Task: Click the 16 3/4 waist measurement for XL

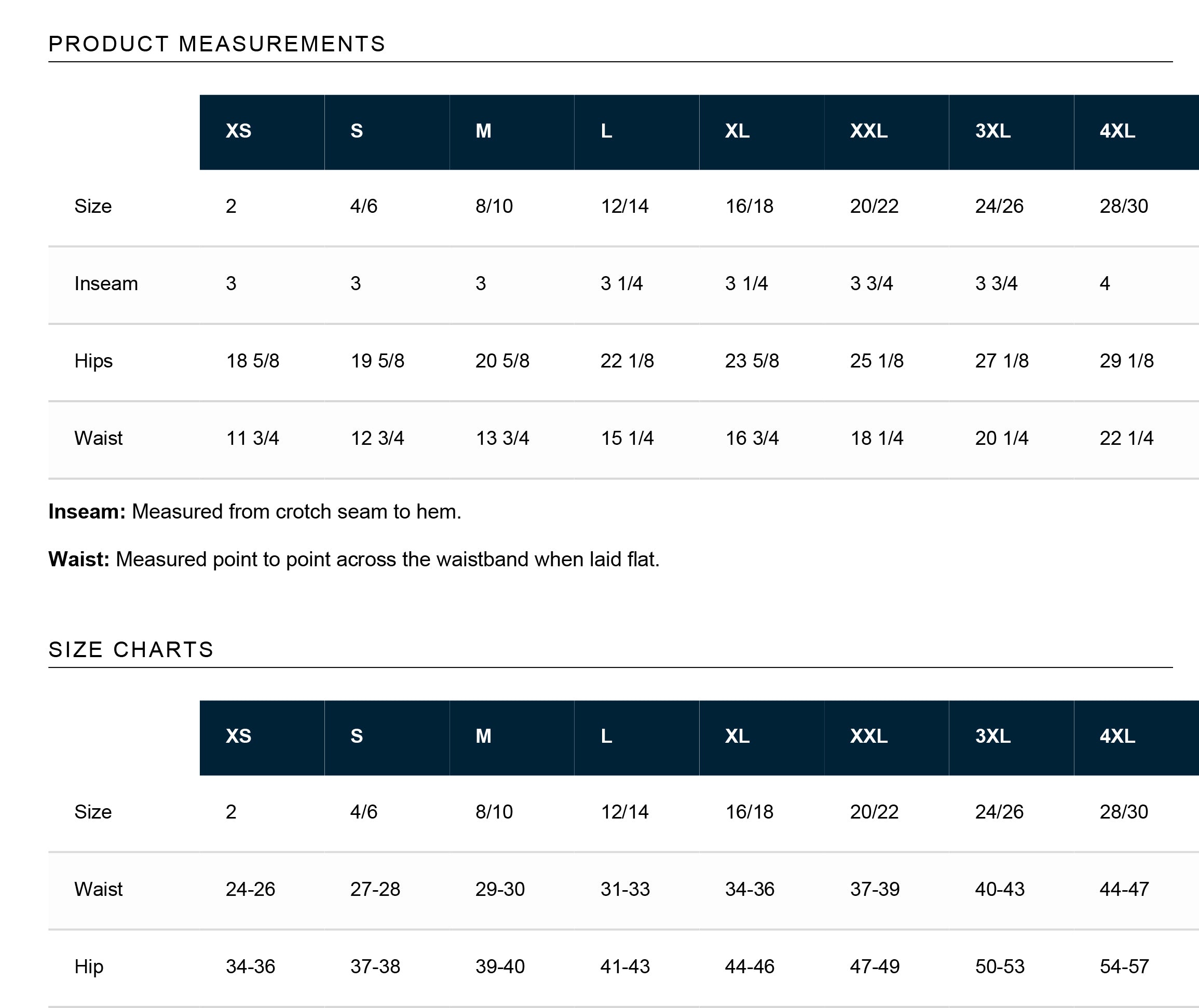Action: tap(752, 438)
